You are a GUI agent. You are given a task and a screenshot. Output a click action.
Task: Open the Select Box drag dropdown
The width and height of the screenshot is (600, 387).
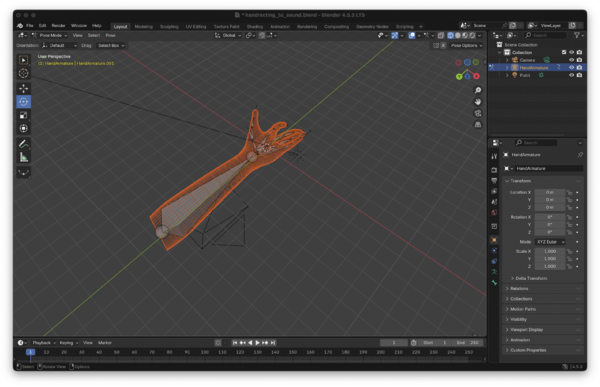pyautogui.click(x=111, y=46)
